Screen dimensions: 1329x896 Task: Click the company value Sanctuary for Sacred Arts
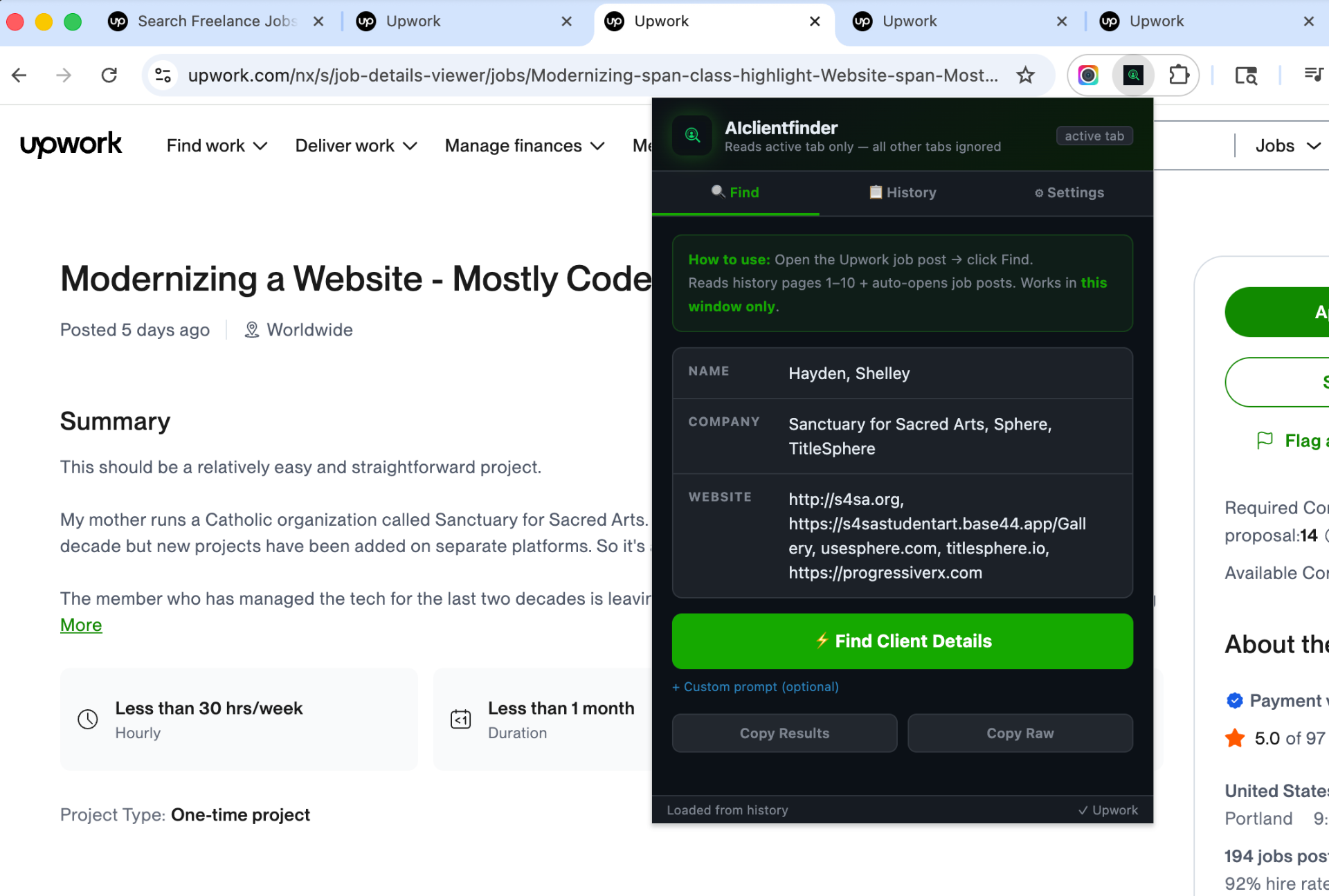click(920, 437)
